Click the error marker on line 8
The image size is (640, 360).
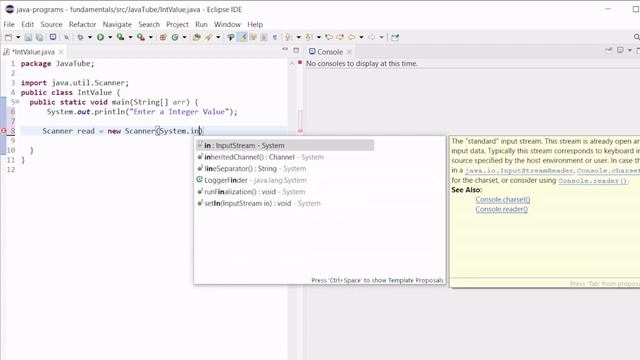[4, 131]
